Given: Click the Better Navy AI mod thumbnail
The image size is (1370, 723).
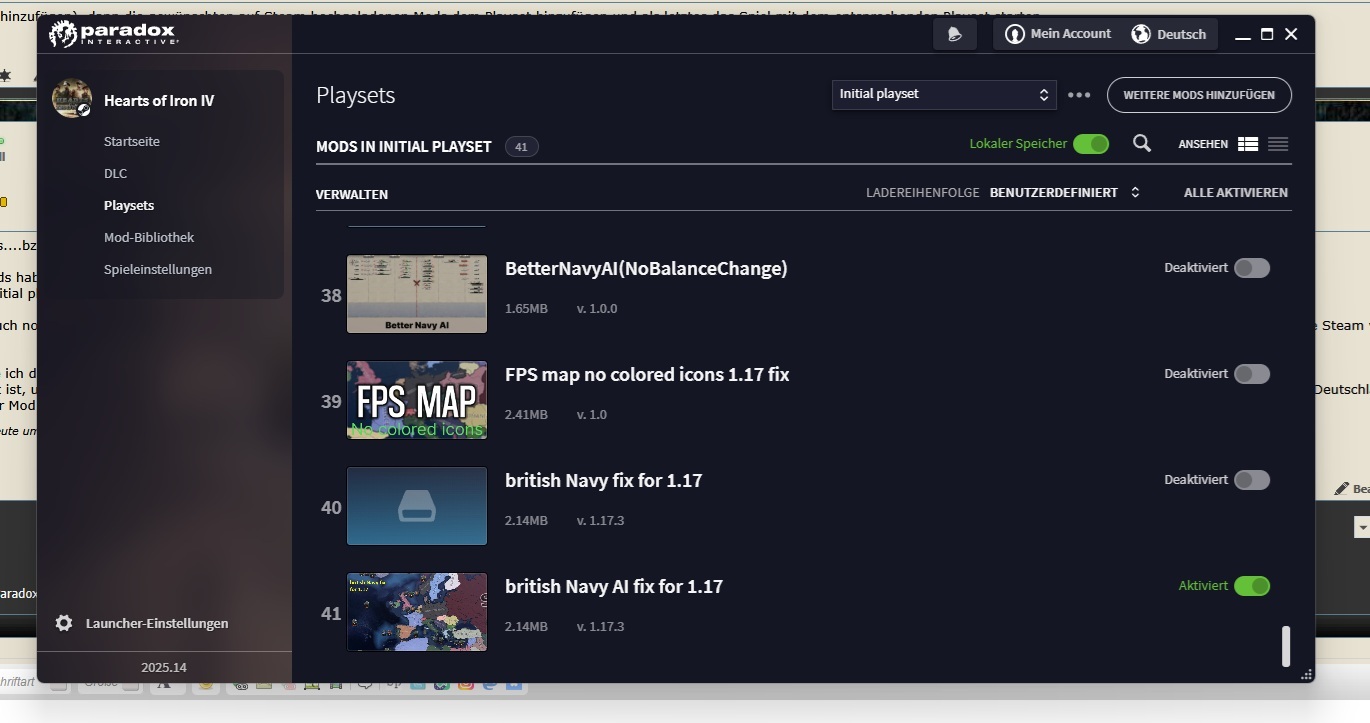Looking at the screenshot, I should [x=417, y=294].
